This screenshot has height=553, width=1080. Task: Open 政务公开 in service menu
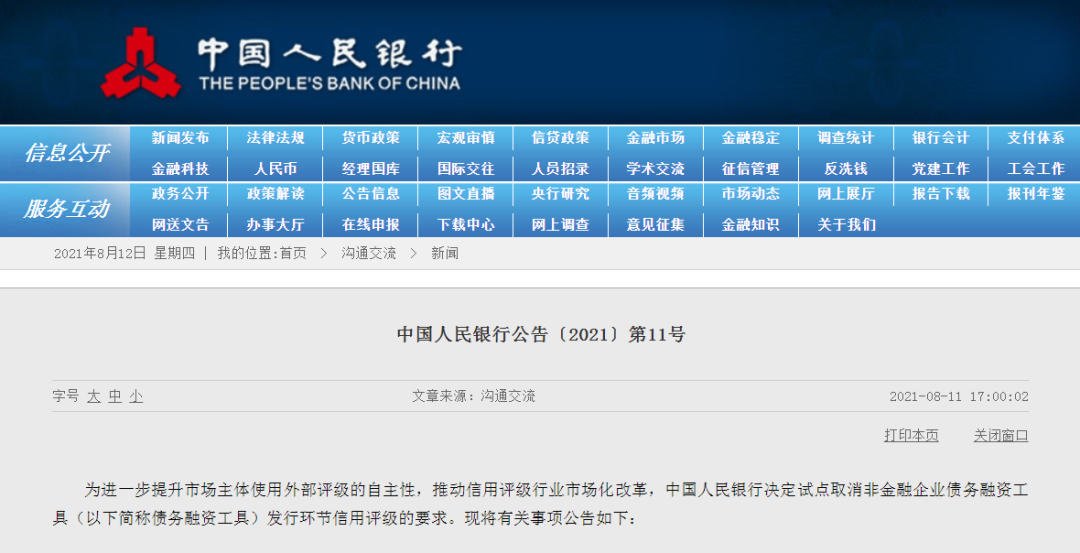(180, 194)
